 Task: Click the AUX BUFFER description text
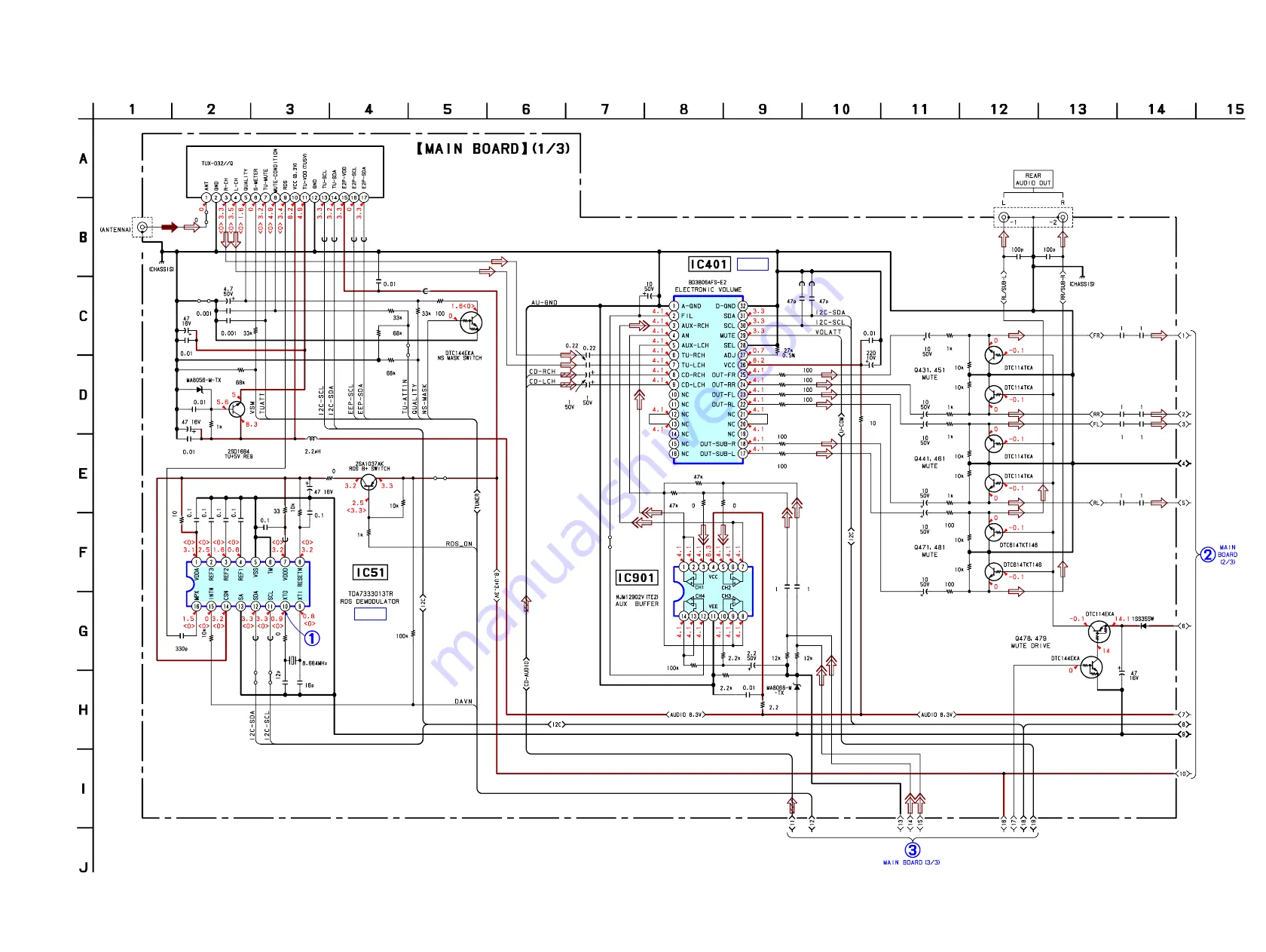point(637,604)
